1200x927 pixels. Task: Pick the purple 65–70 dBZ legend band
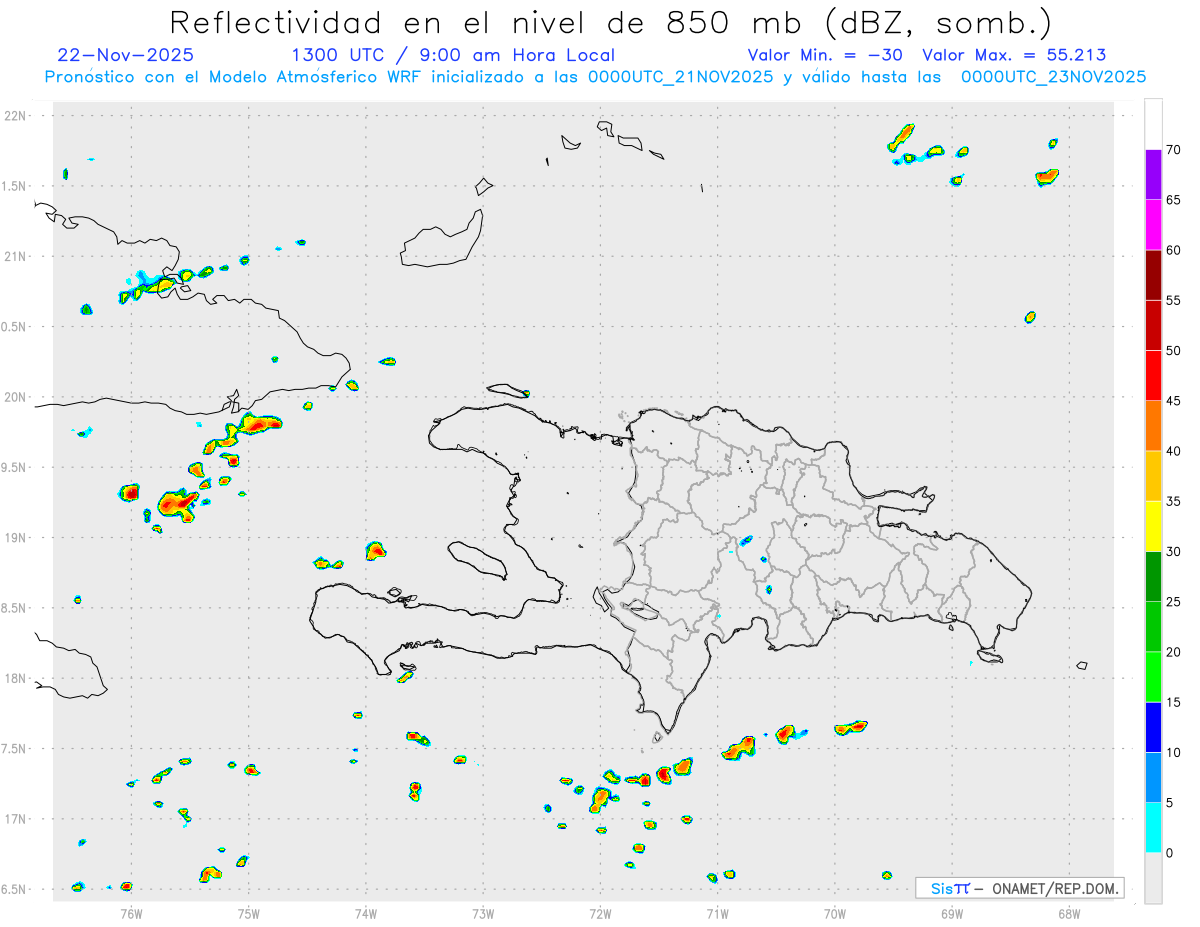tap(1153, 175)
